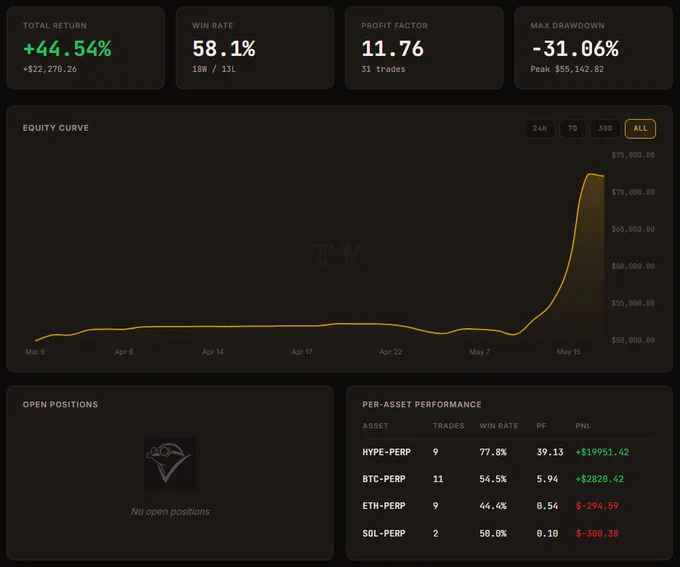The height and width of the screenshot is (567, 680).
Task: Click the May 15 date label
Action: click(x=568, y=352)
